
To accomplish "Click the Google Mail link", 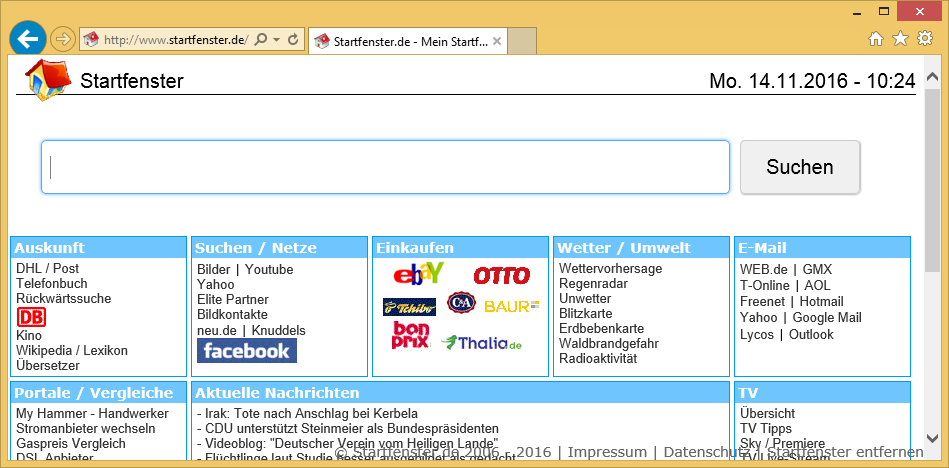I will (827, 317).
